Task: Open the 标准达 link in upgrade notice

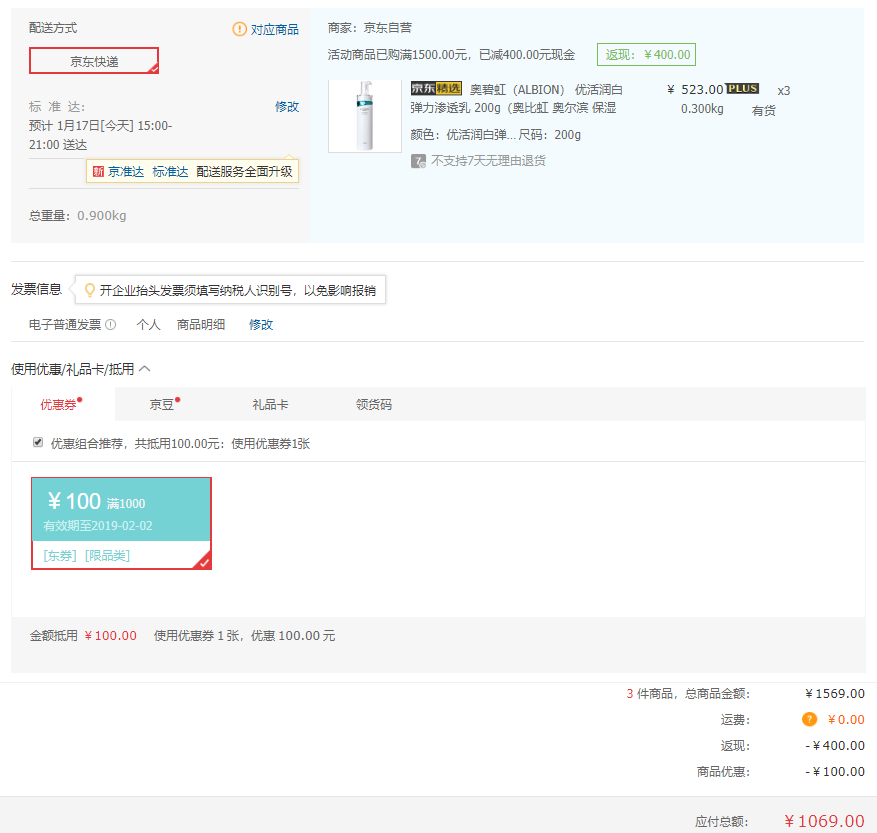Action: coord(170,172)
